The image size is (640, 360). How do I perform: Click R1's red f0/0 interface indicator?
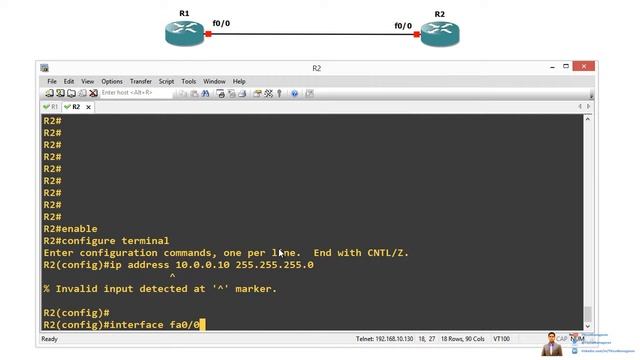[x=208, y=34]
